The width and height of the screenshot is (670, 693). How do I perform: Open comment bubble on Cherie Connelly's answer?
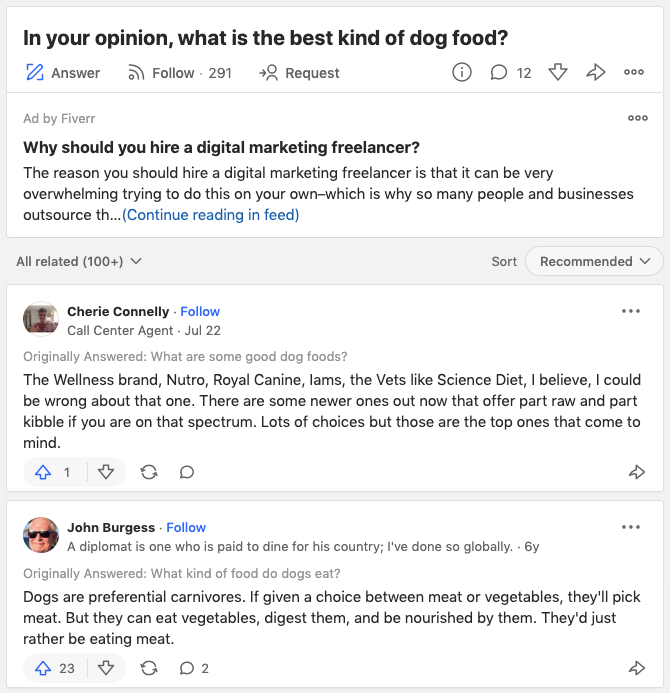click(x=186, y=472)
